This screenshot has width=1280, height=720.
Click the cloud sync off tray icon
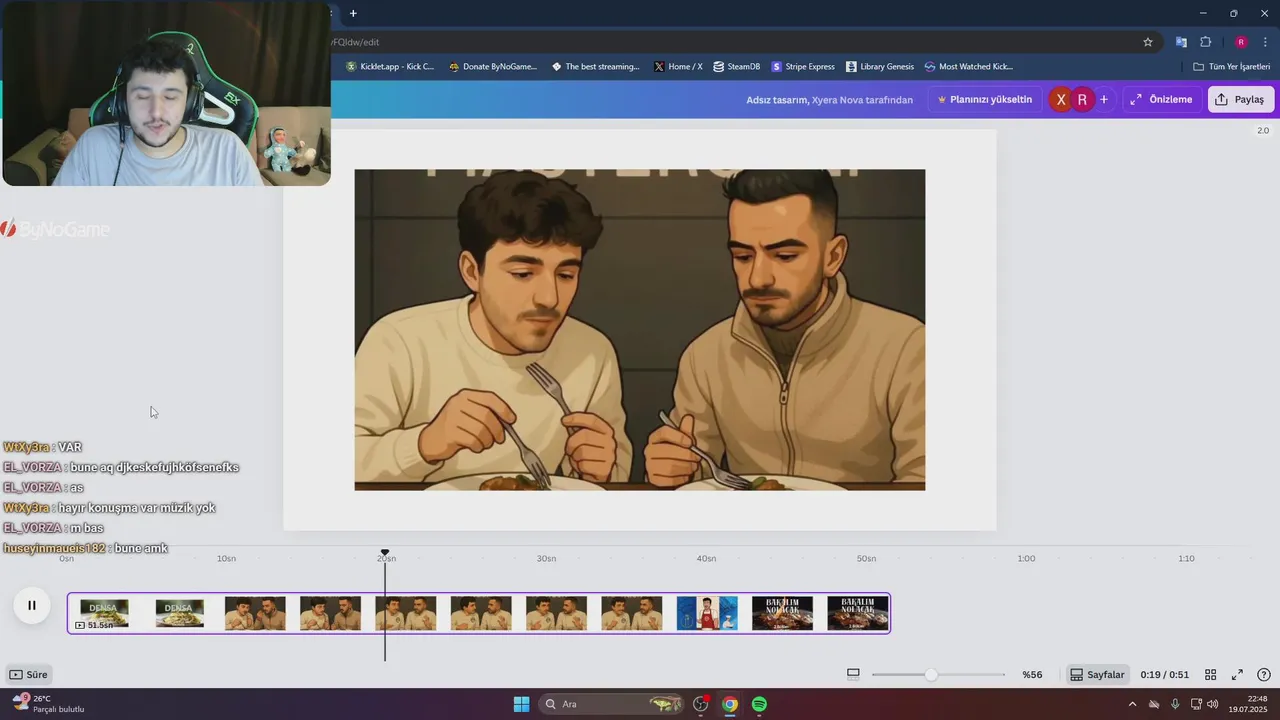[1154, 704]
